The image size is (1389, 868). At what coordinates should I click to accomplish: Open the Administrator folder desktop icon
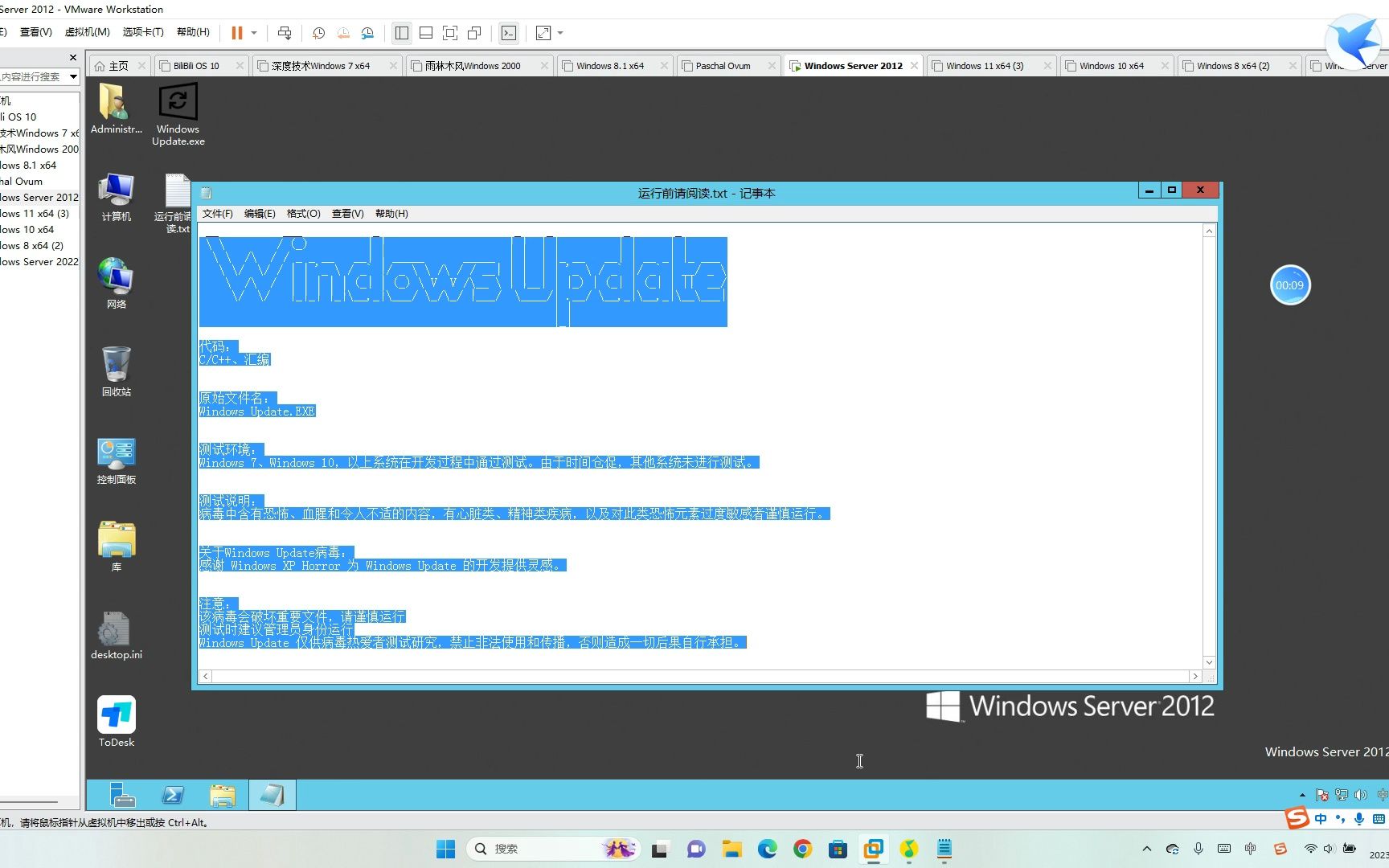(x=116, y=108)
